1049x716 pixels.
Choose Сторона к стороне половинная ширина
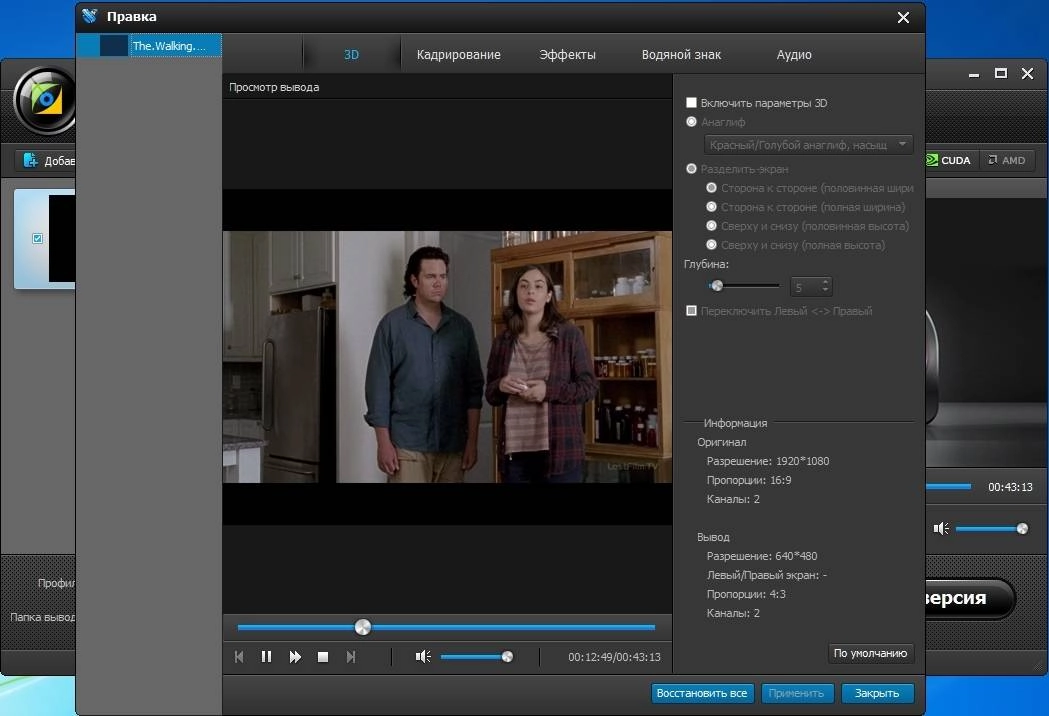pyautogui.click(x=711, y=188)
